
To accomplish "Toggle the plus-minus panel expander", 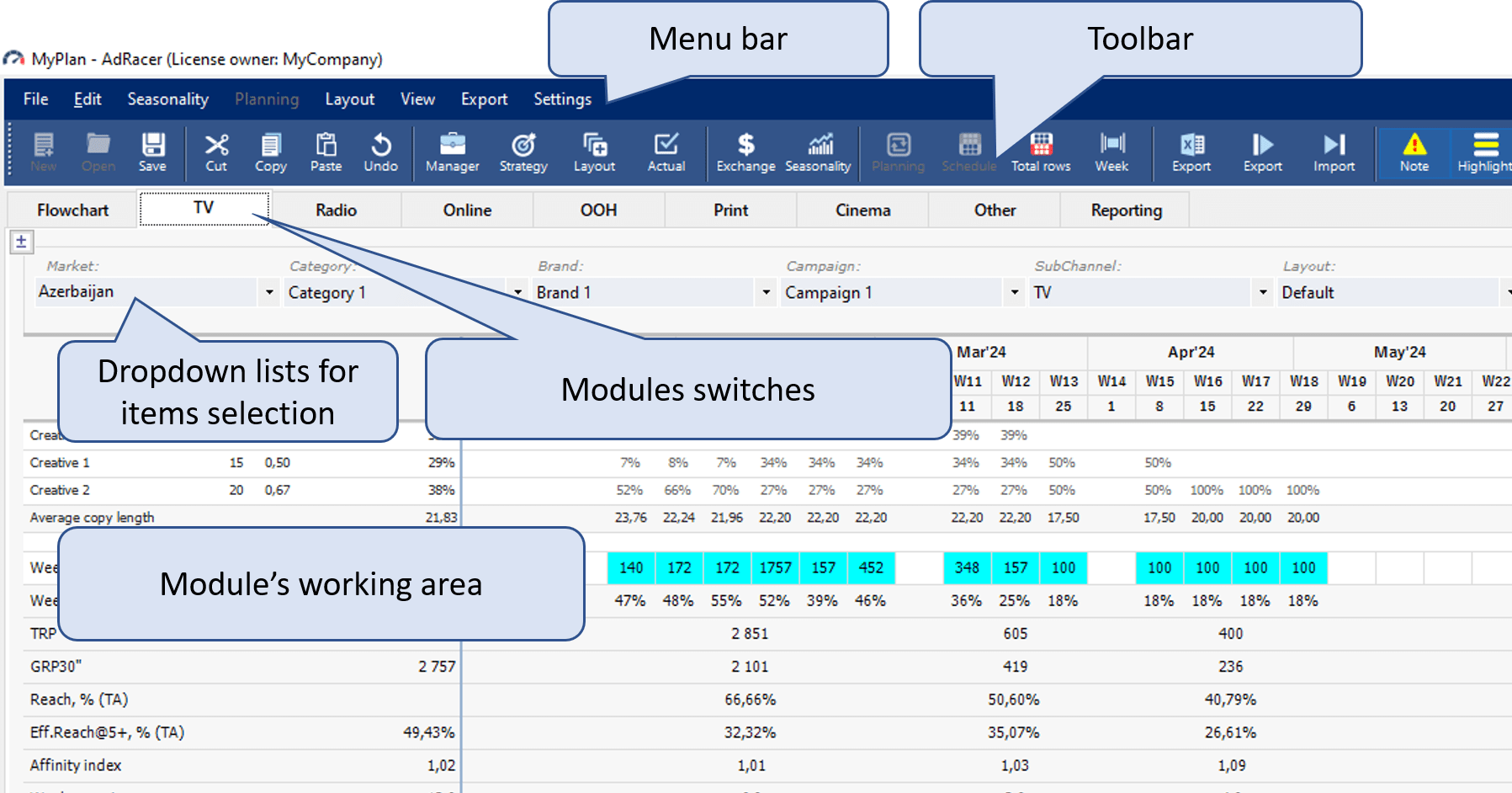I will click(x=21, y=242).
